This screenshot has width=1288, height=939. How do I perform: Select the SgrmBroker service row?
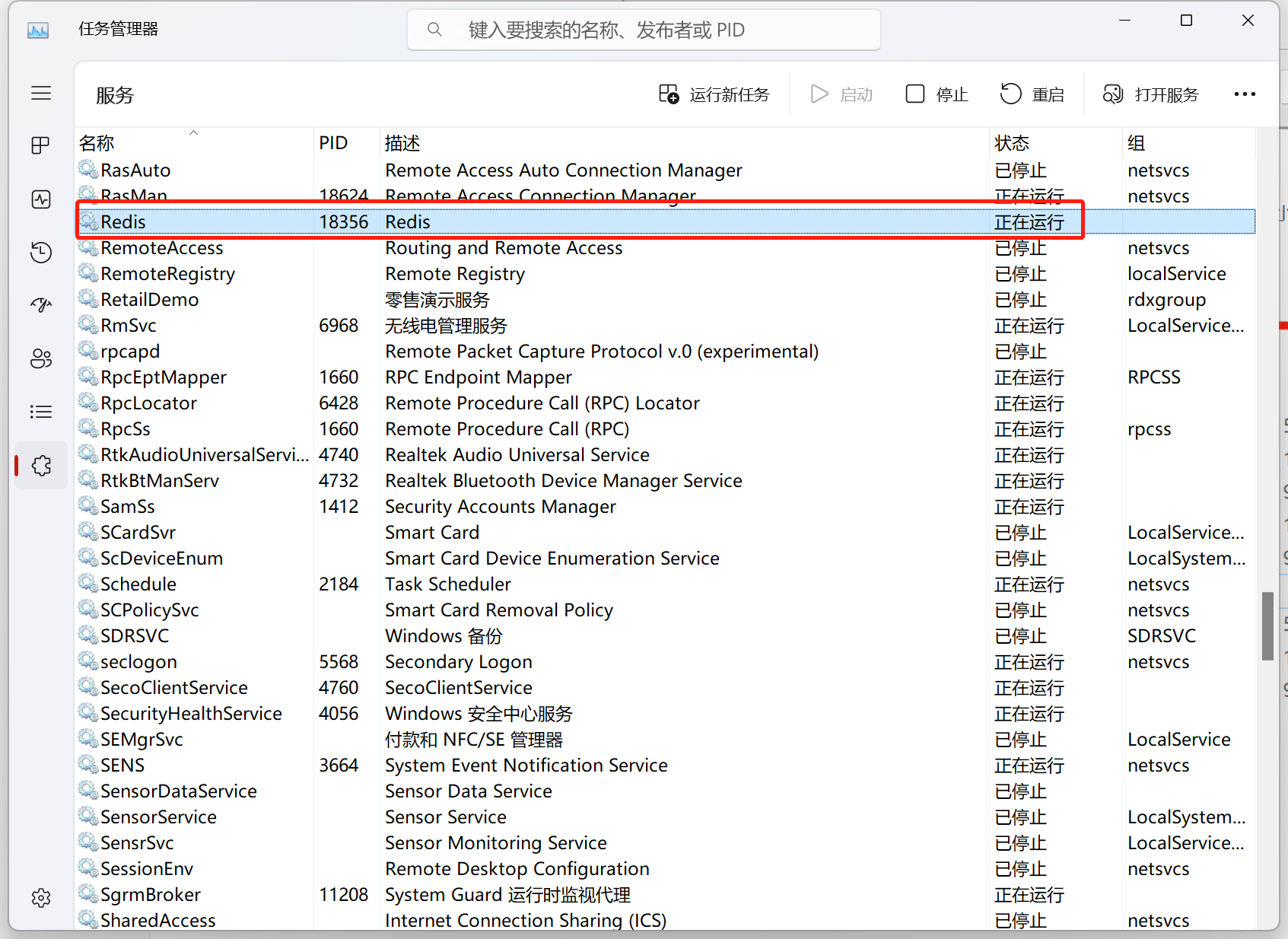(666, 894)
